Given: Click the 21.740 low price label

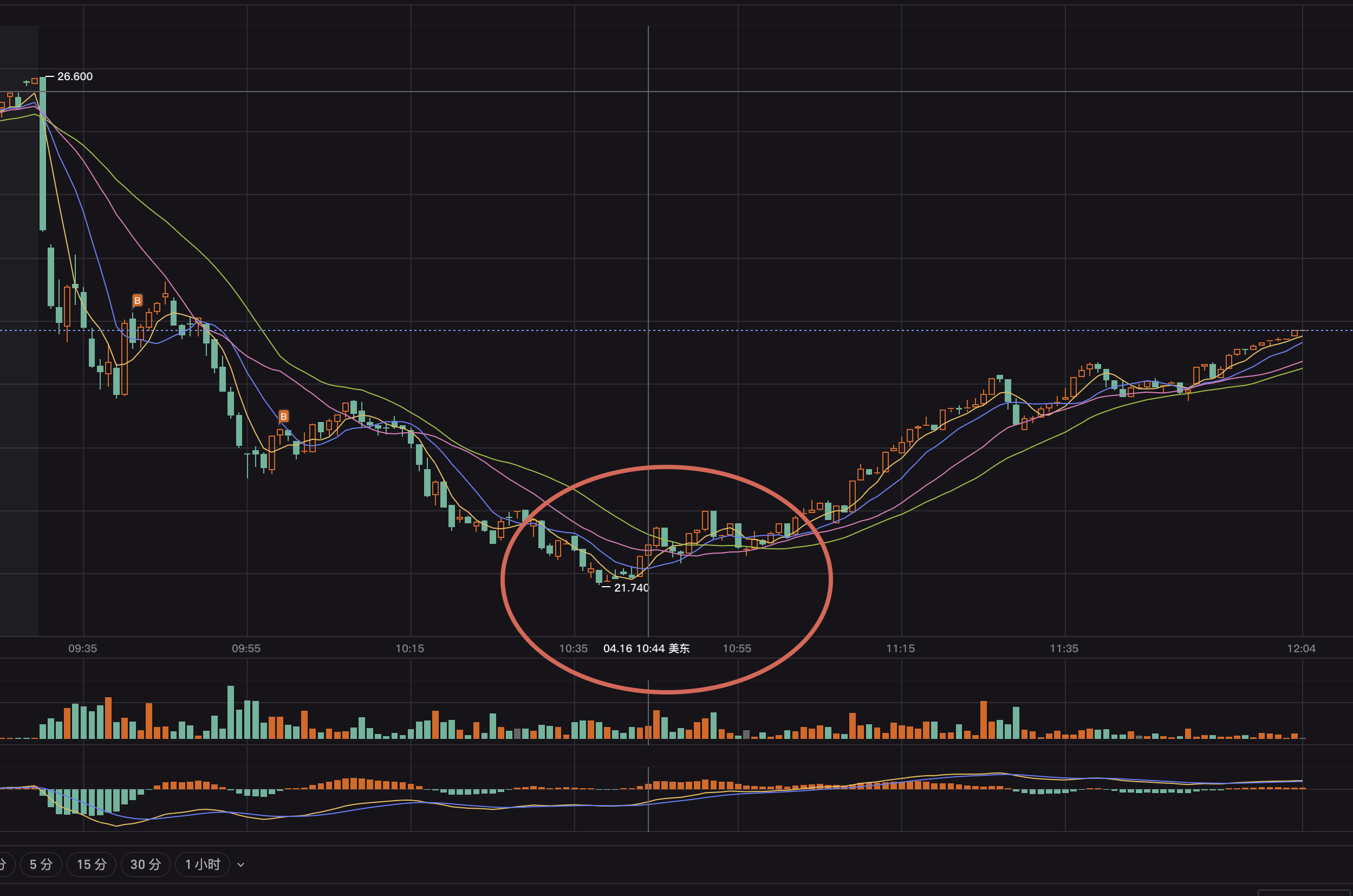Looking at the screenshot, I should [631, 587].
